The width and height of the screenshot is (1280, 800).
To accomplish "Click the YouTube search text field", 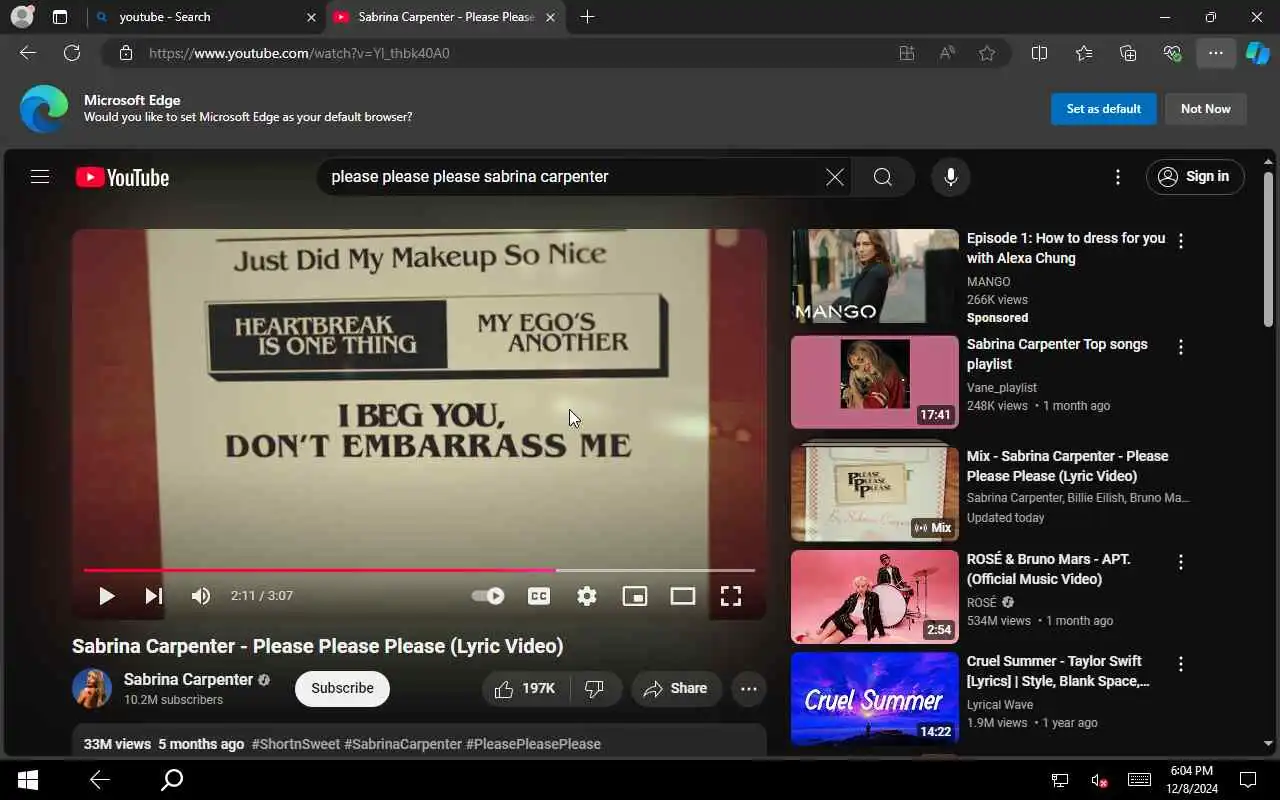I will pyautogui.click(x=570, y=177).
